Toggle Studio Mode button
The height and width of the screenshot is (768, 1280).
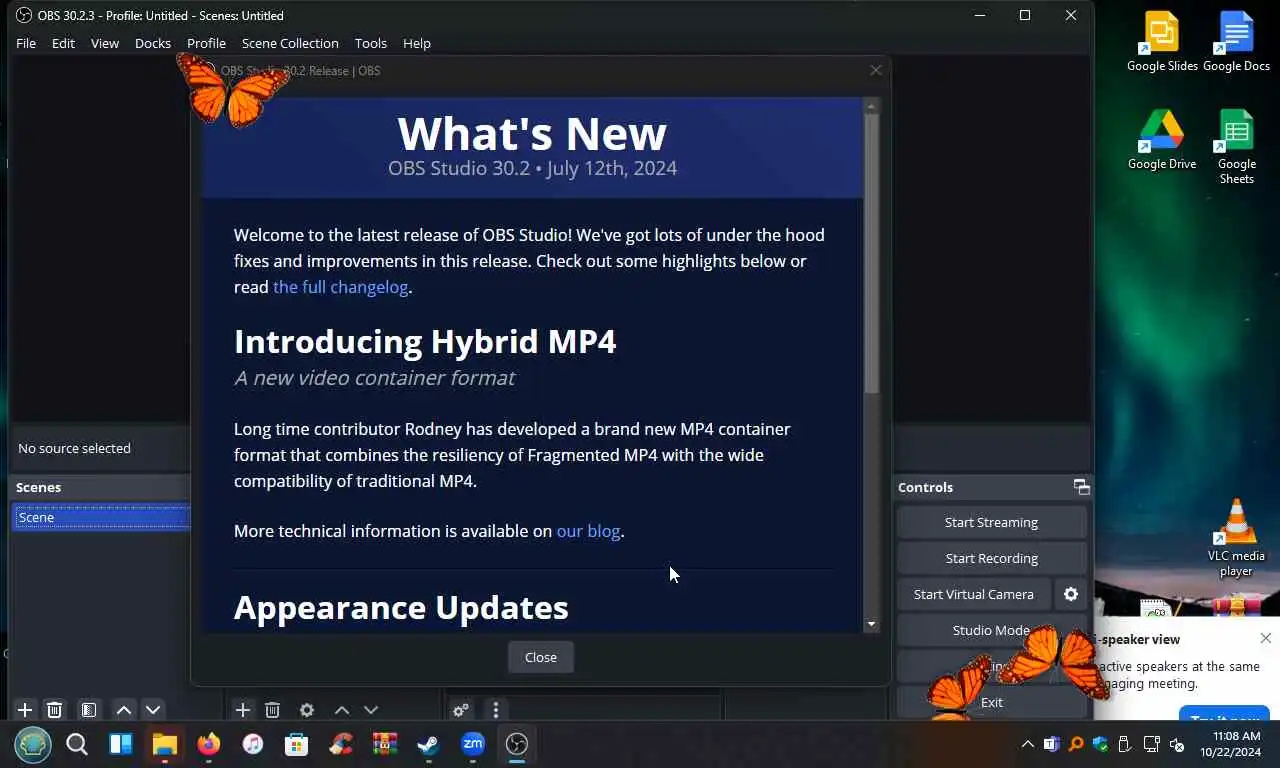(x=991, y=630)
